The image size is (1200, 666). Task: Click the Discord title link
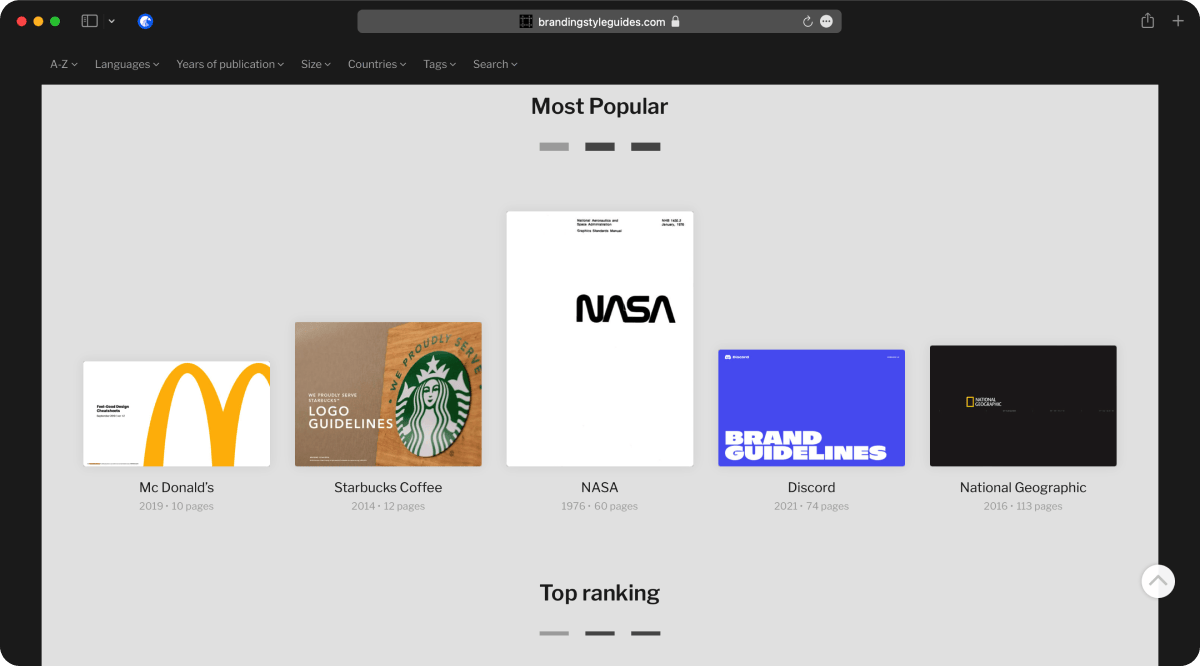coord(811,488)
